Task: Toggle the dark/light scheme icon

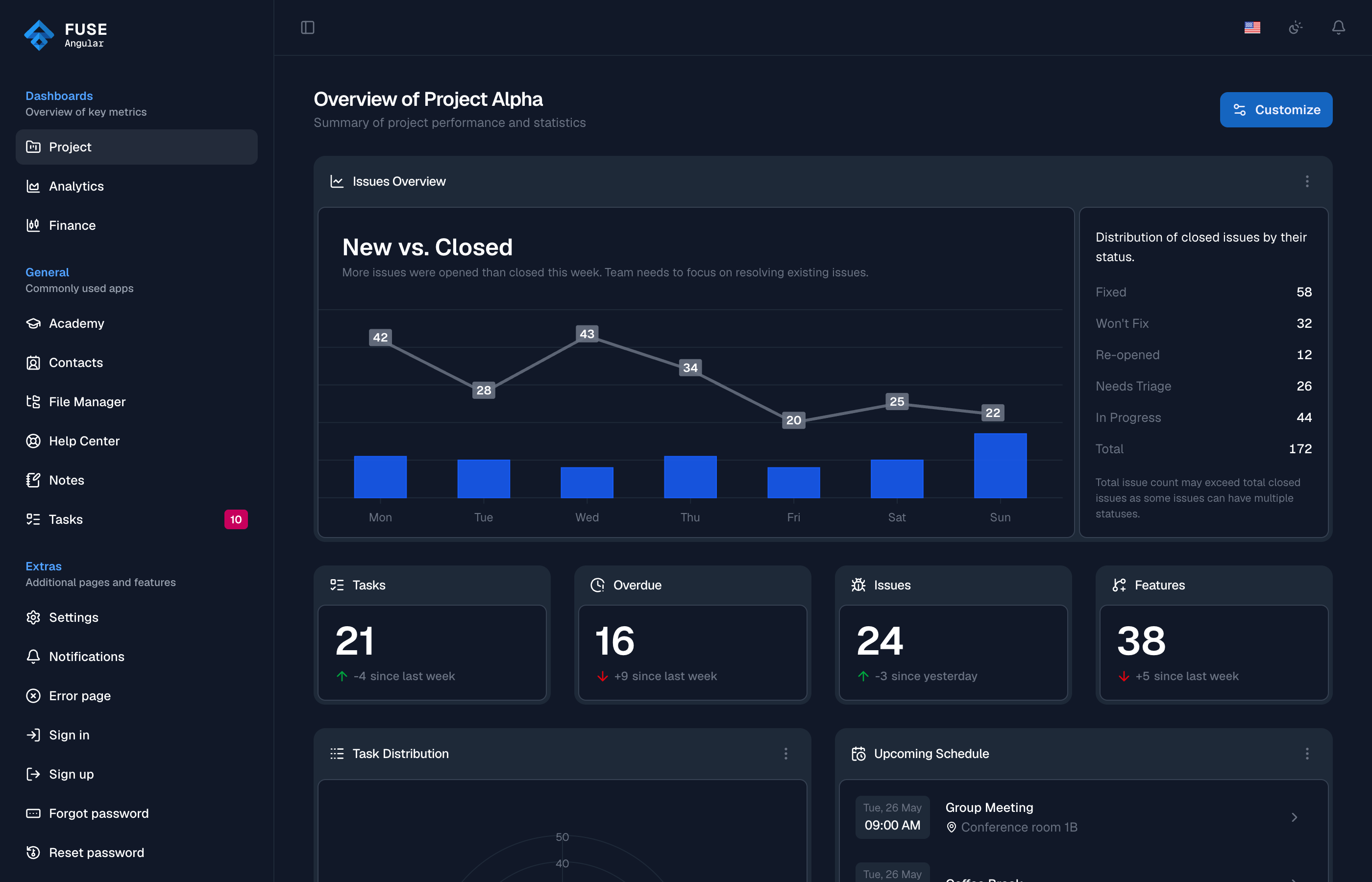Action: pos(1295,27)
